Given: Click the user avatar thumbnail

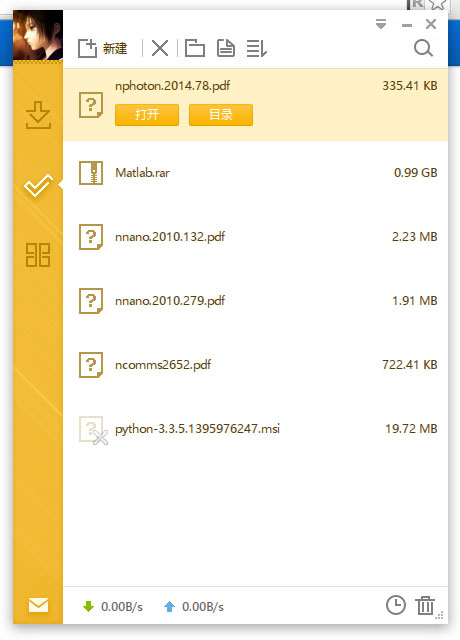Looking at the screenshot, I should pyautogui.click(x=38, y=36).
